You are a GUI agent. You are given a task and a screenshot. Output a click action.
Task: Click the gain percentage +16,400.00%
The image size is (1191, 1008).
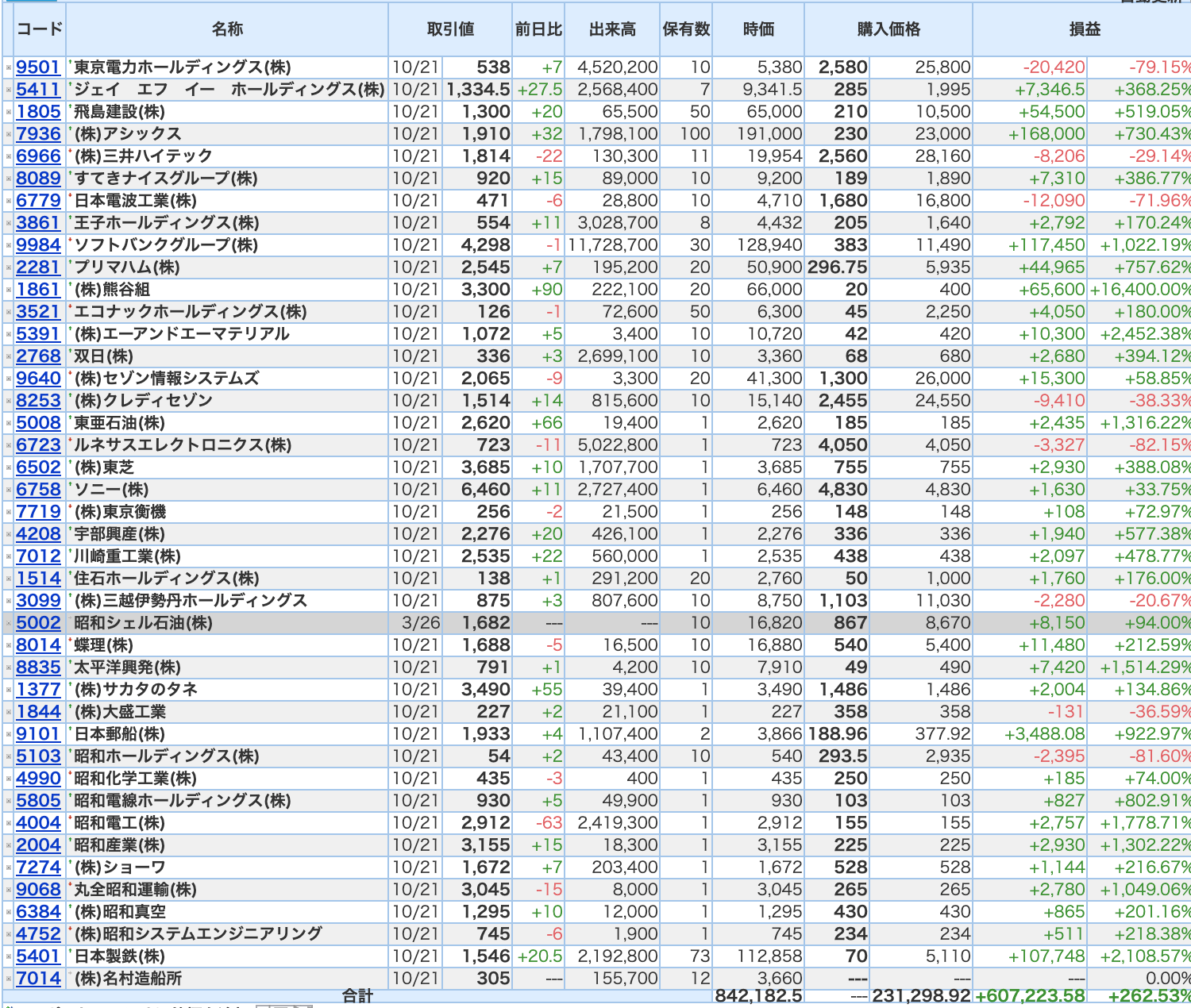(1140, 290)
